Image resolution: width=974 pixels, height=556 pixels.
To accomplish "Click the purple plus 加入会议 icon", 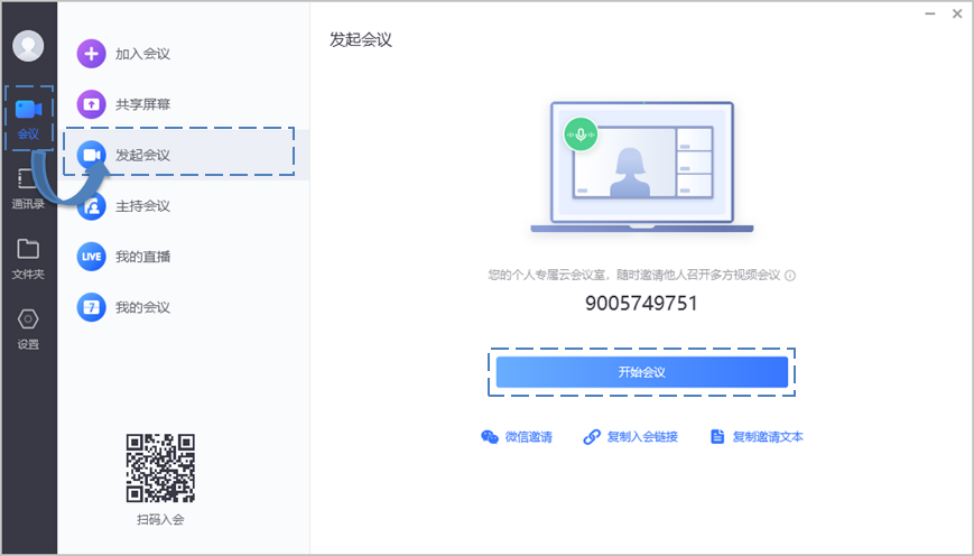I will point(91,53).
